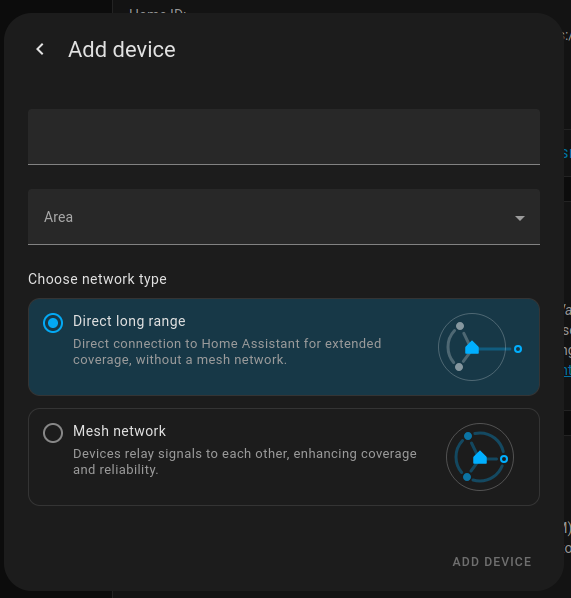This screenshot has width=571, height=598.
Task: Go back using the left chevron arrow
Action: tap(40, 49)
